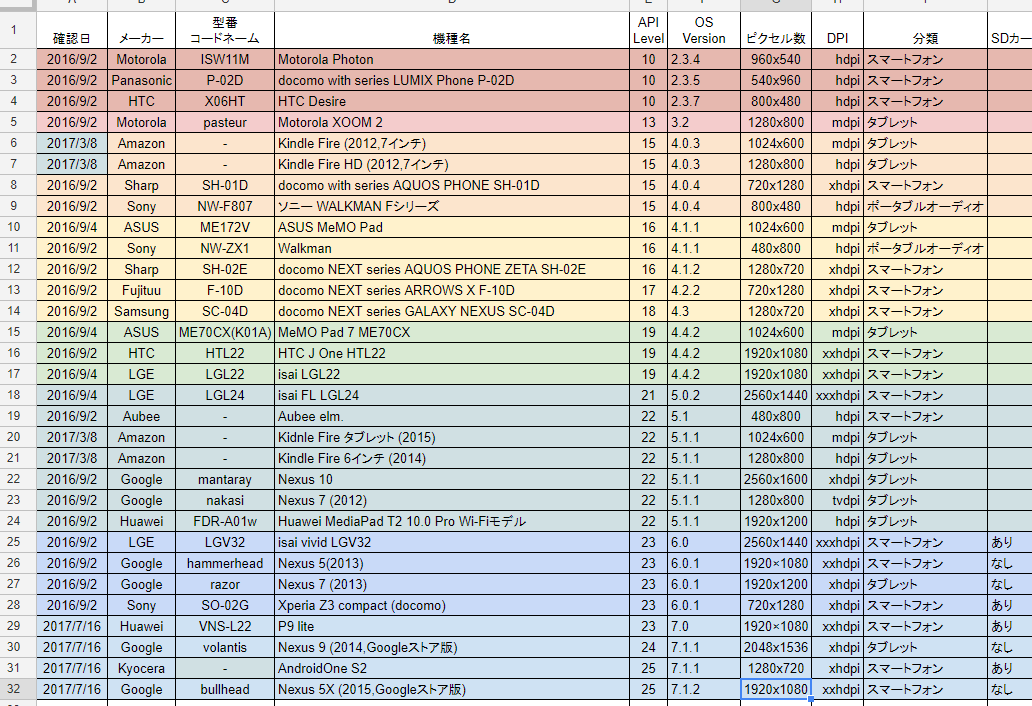
Task: Select the 機種名 column header cell
Action: tap(452, 30)
